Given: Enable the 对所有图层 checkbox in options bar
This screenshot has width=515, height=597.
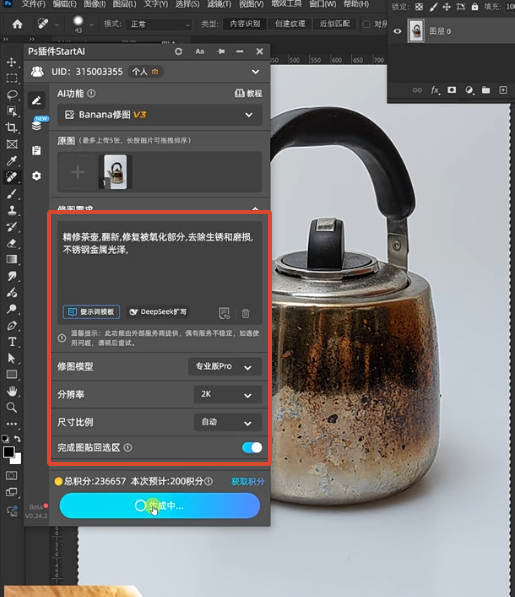Looking at the screenshot, I should [366, 24].
